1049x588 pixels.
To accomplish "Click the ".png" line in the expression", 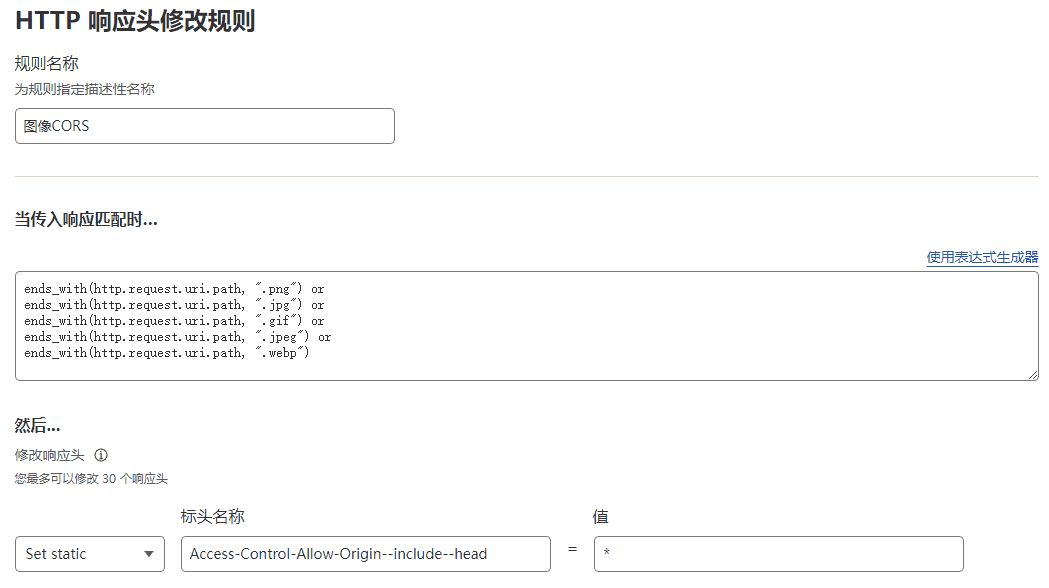I will click(174, 289).
